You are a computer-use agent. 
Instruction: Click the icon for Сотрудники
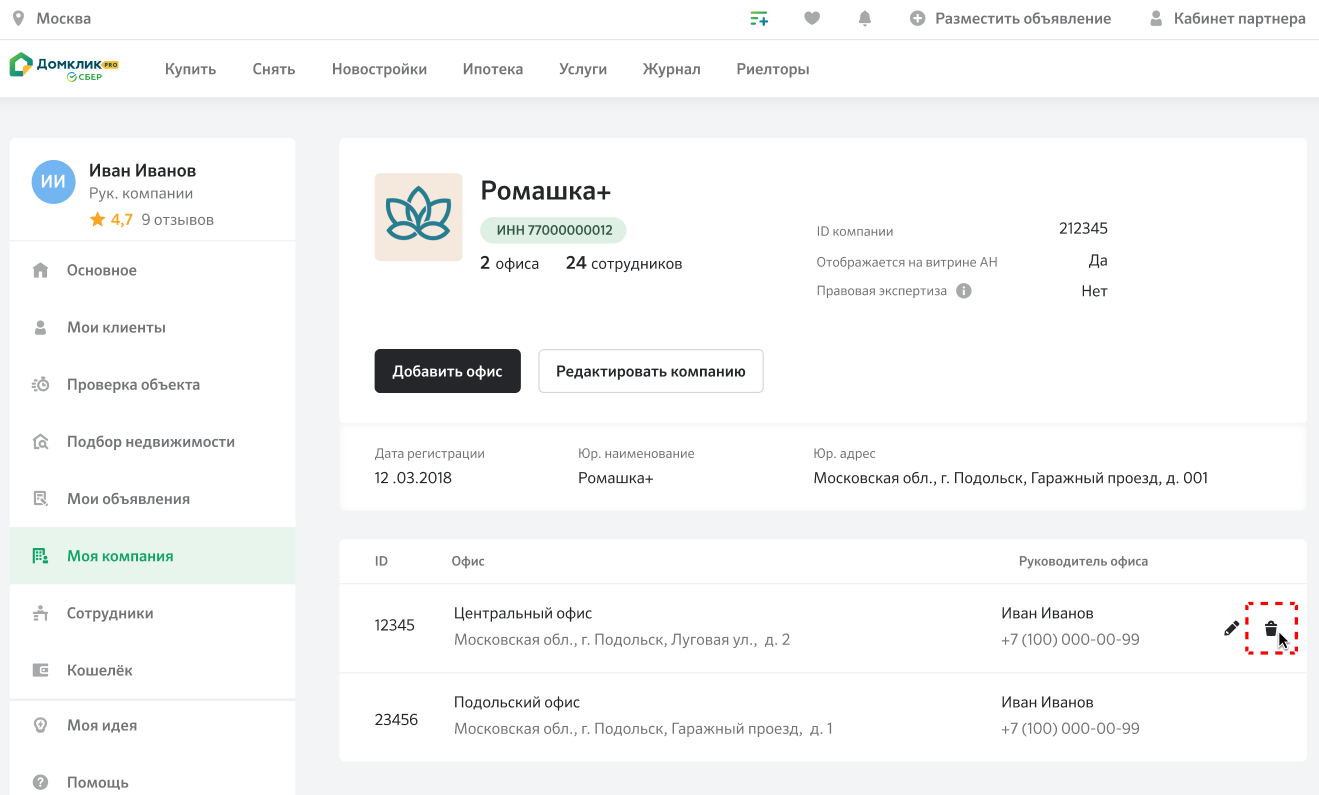(41, 613)
